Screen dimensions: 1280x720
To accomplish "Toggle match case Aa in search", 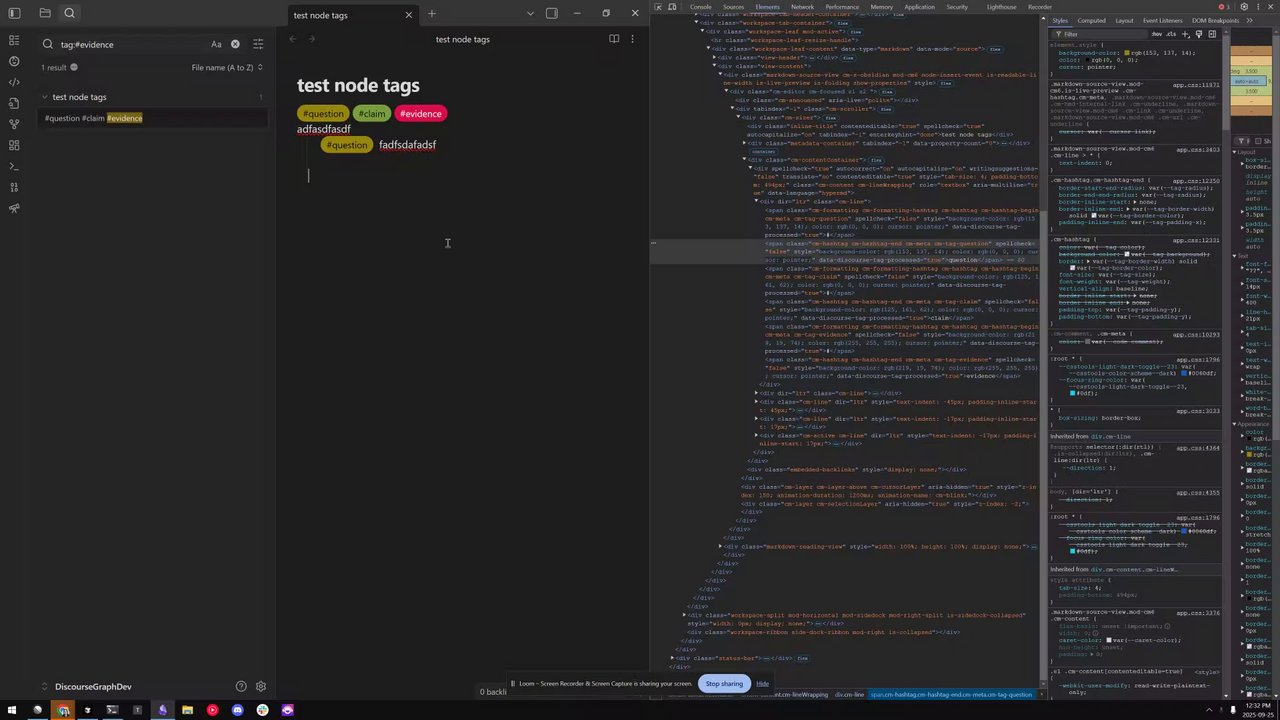I will [216, 44].
